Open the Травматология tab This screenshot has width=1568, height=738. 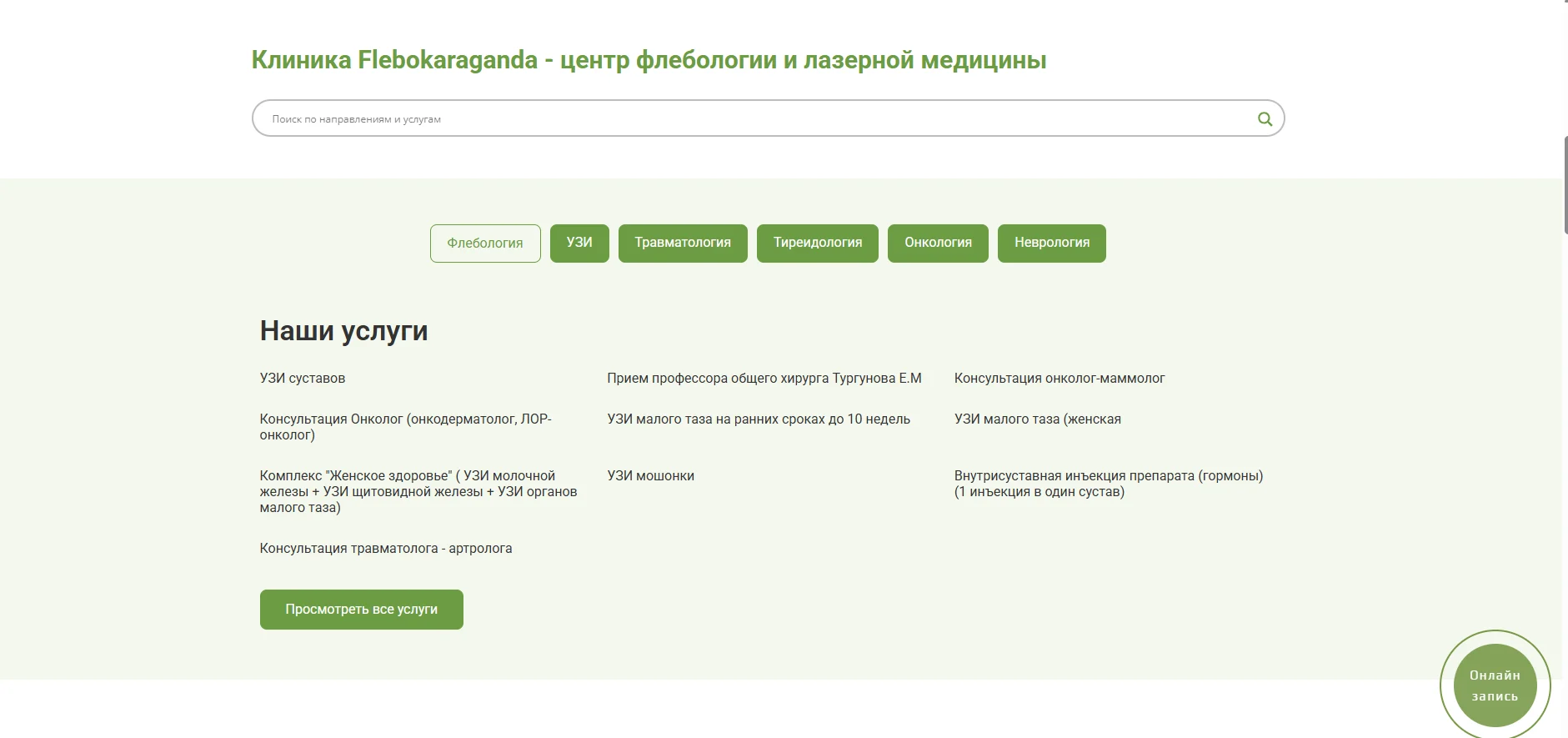pyautogui.click(x=683, y=243)
